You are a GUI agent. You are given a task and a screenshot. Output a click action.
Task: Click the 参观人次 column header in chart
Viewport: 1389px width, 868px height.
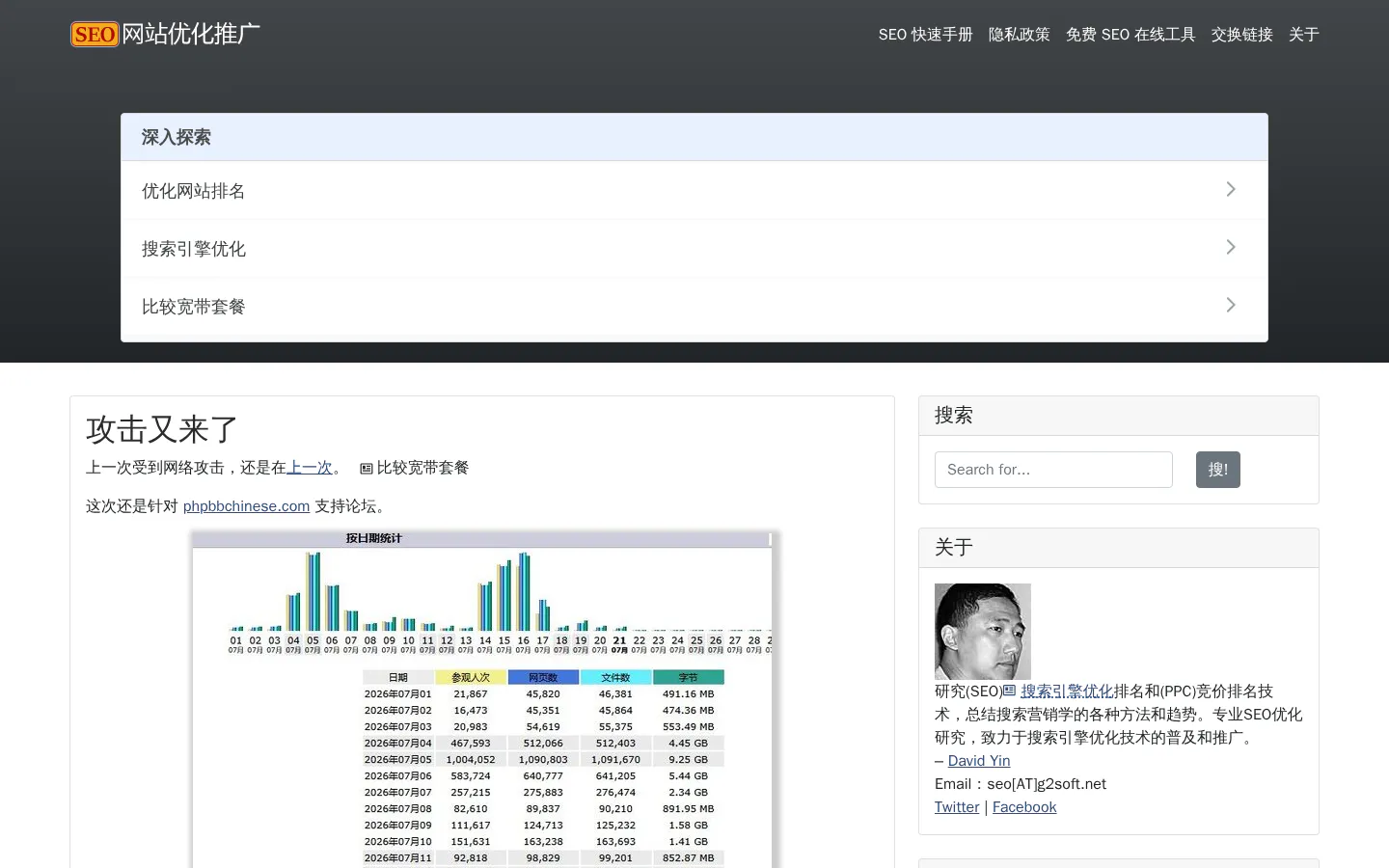471,677
